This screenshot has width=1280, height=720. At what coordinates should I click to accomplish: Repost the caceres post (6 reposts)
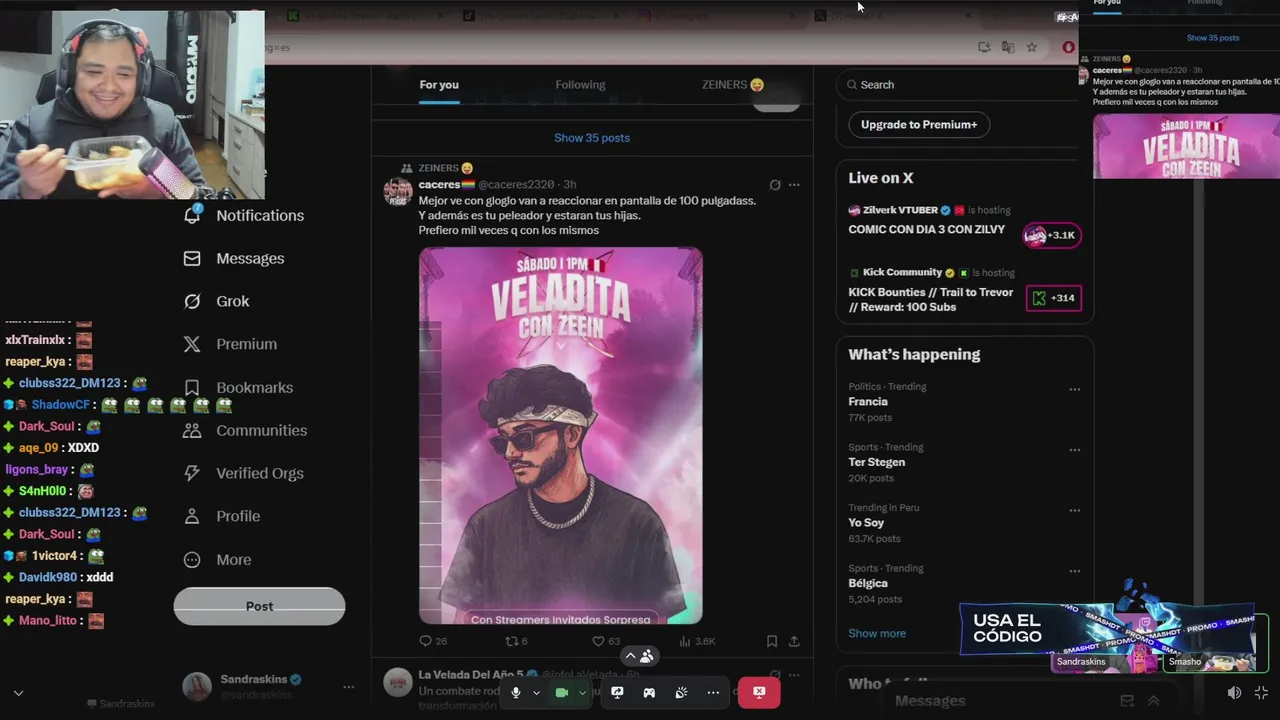(x=516, y=641)
